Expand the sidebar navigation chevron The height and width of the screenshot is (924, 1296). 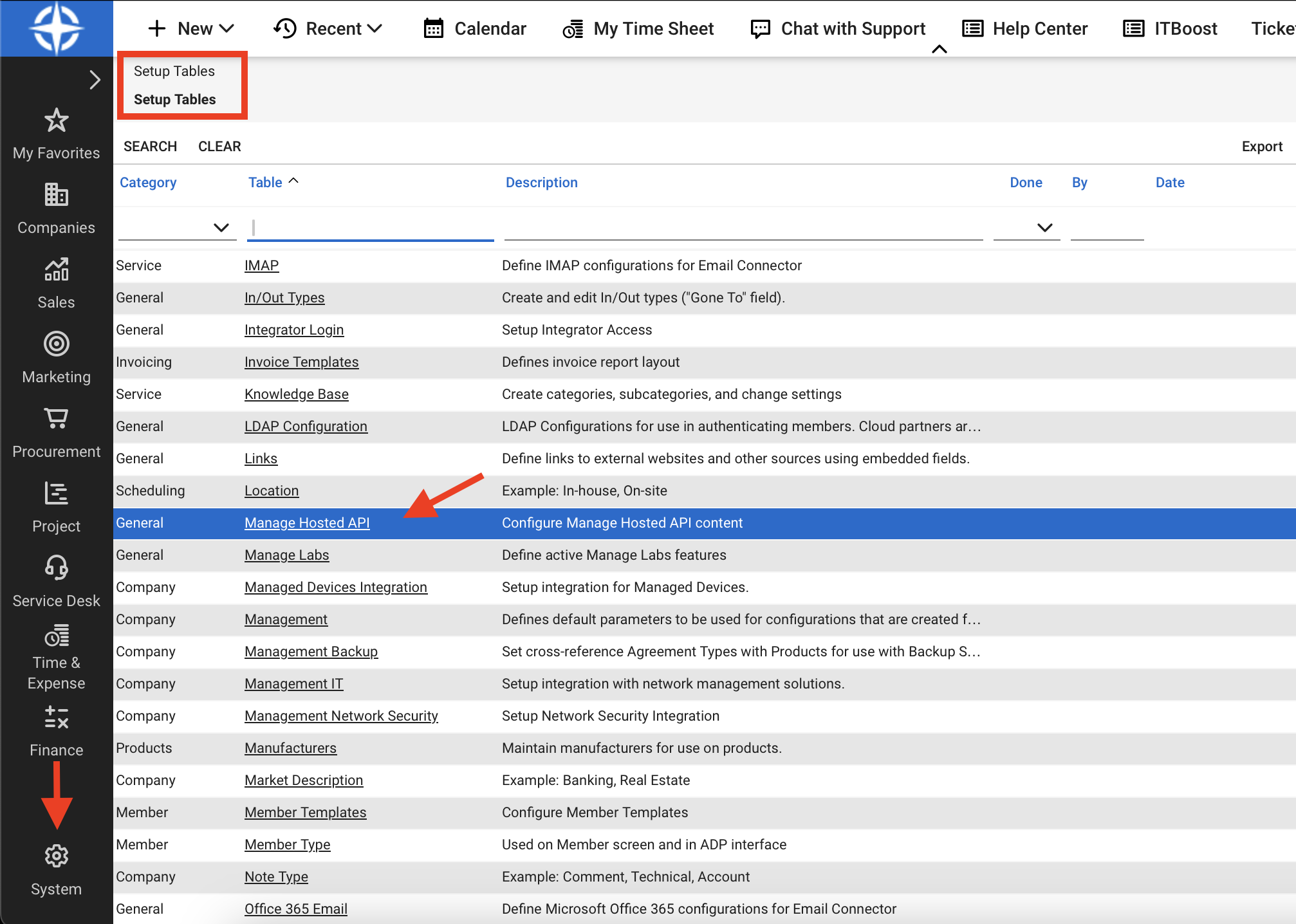point(95,80)
